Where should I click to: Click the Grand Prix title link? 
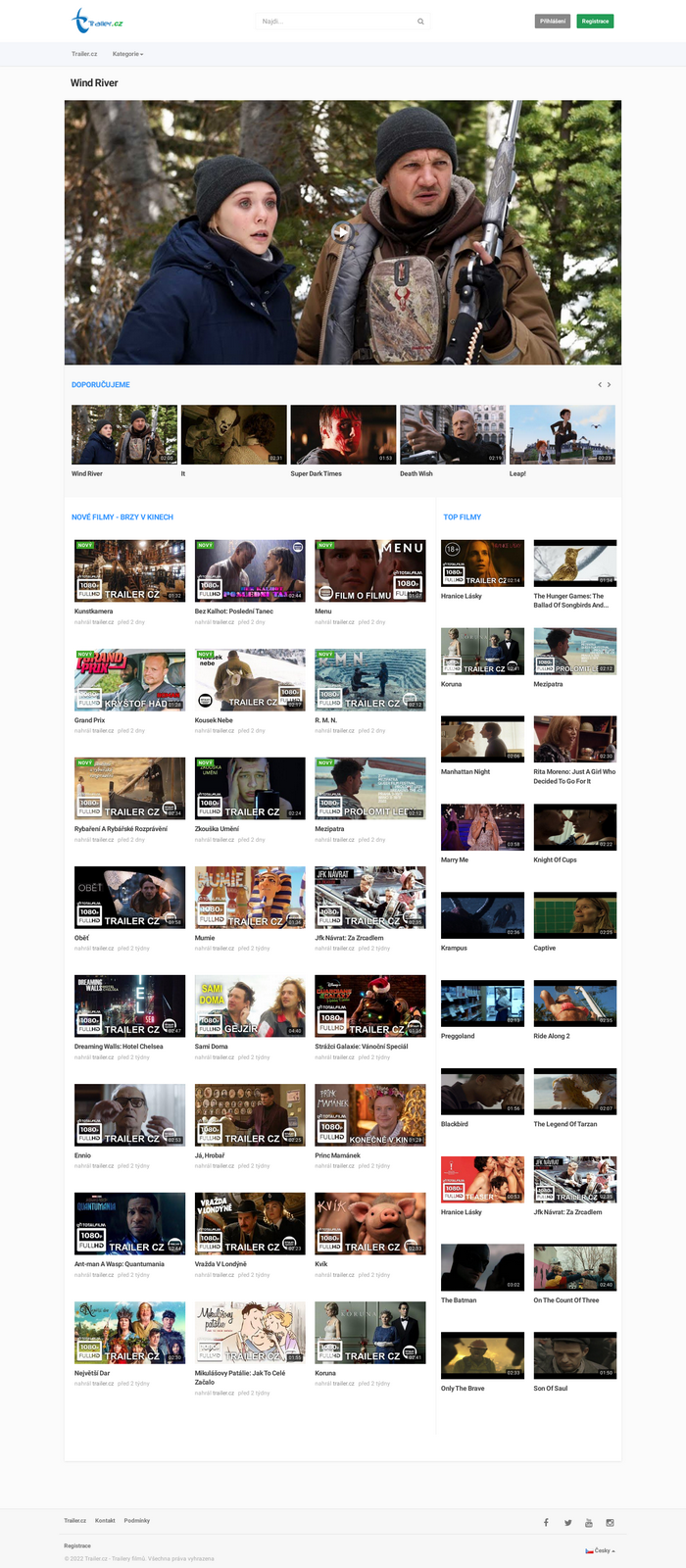click(x=89, y=720)
